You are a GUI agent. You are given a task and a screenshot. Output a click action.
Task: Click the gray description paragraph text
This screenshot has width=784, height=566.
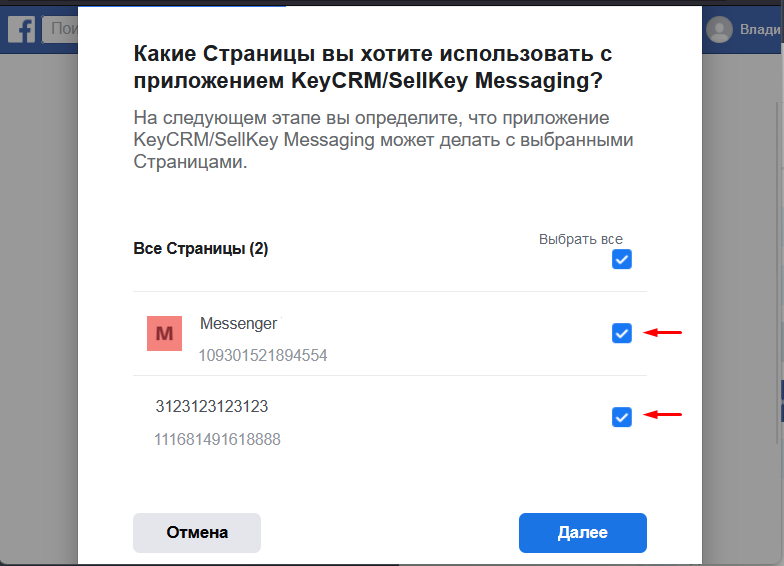[383, 140]
